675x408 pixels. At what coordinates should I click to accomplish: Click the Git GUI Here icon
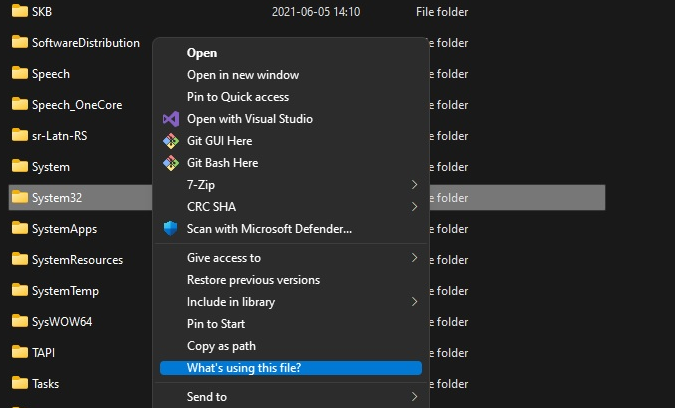171,141
